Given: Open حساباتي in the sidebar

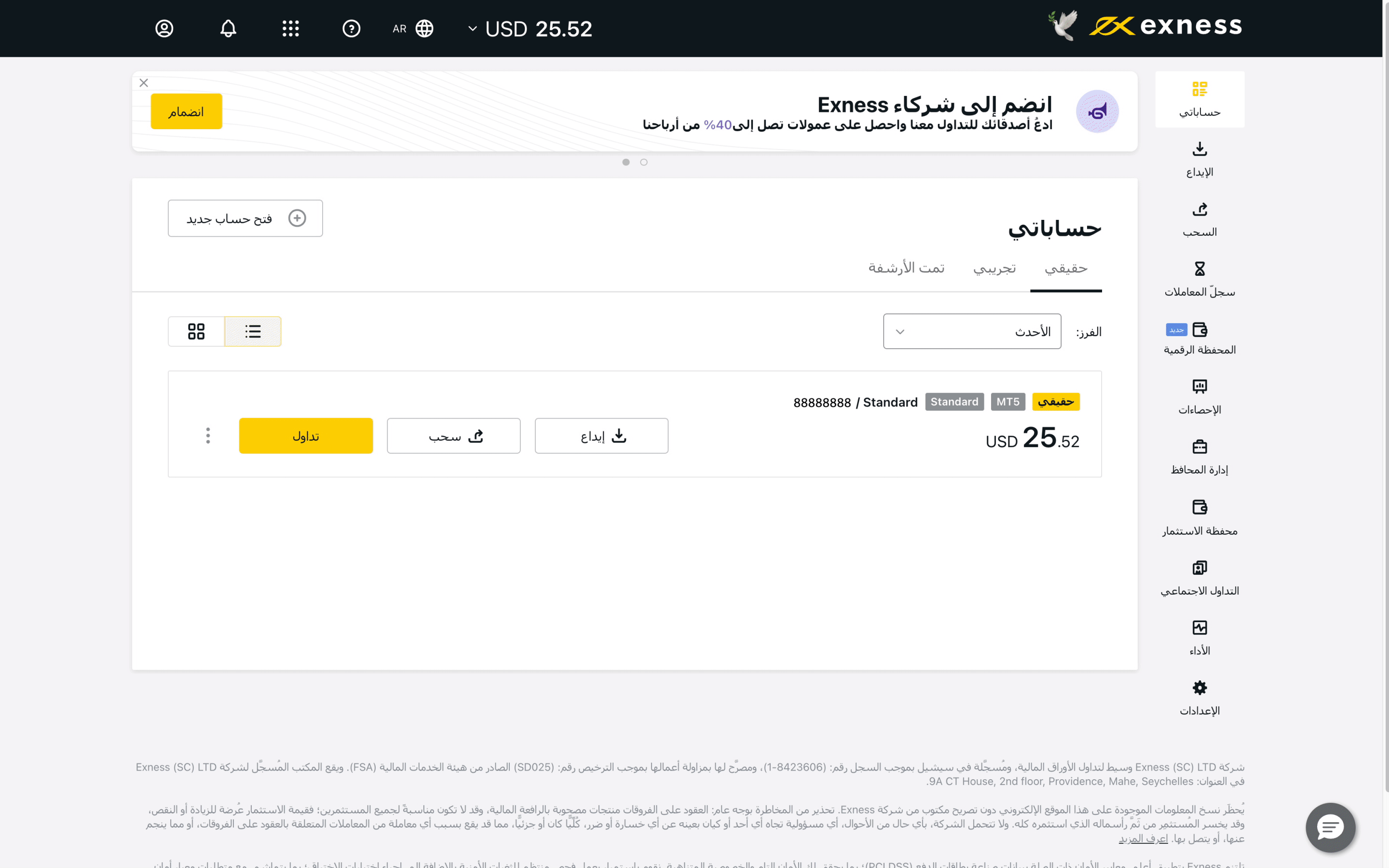Looking at the screenshot, I should 1199,99.
